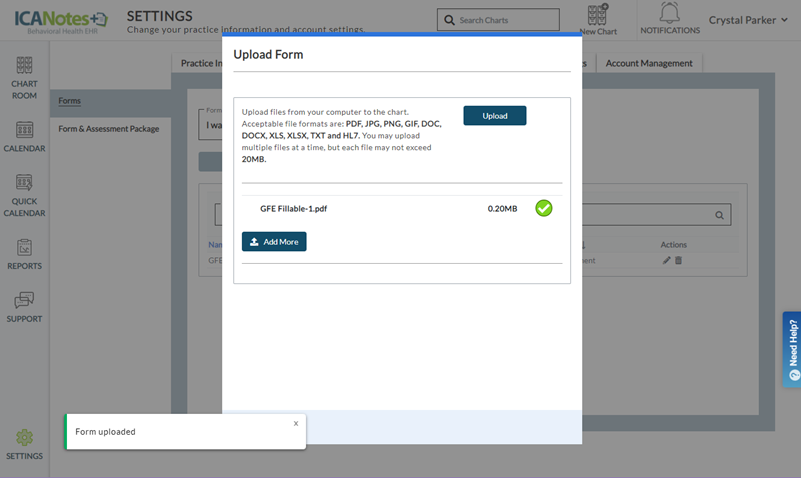This screenshot has height=478, width=801.
Task: Click the Upload button in the dialog
Action: coord(494,116)
